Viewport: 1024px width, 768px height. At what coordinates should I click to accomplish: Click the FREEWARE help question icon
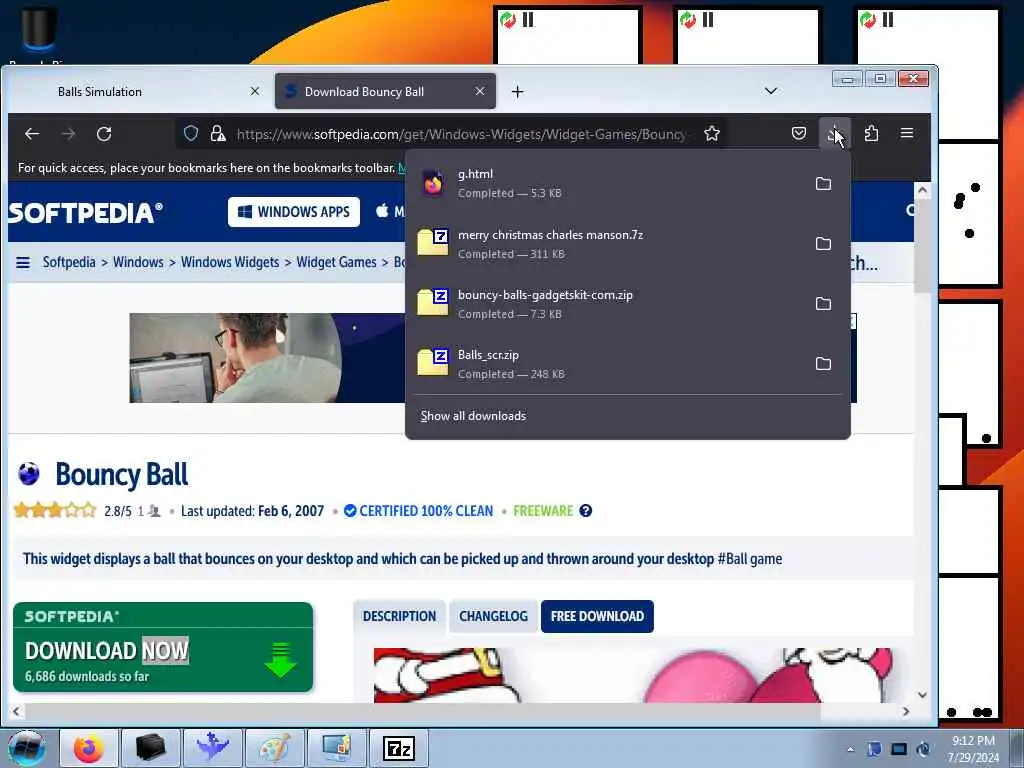click(586, 511)
